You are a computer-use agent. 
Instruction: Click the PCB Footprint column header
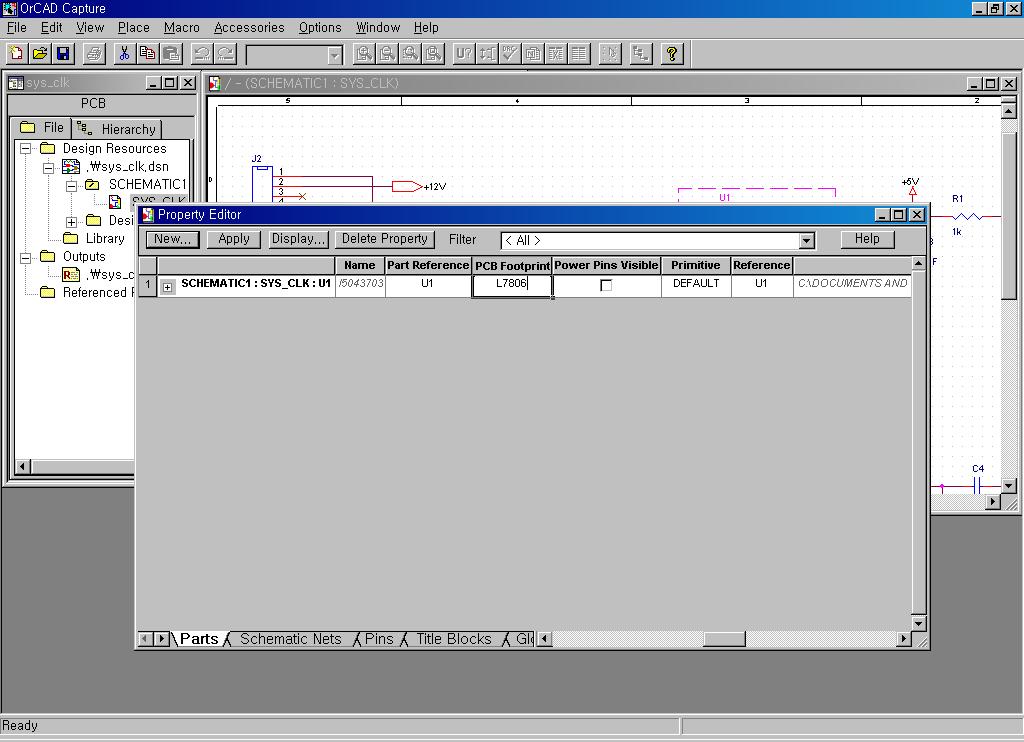click(512, 265)
